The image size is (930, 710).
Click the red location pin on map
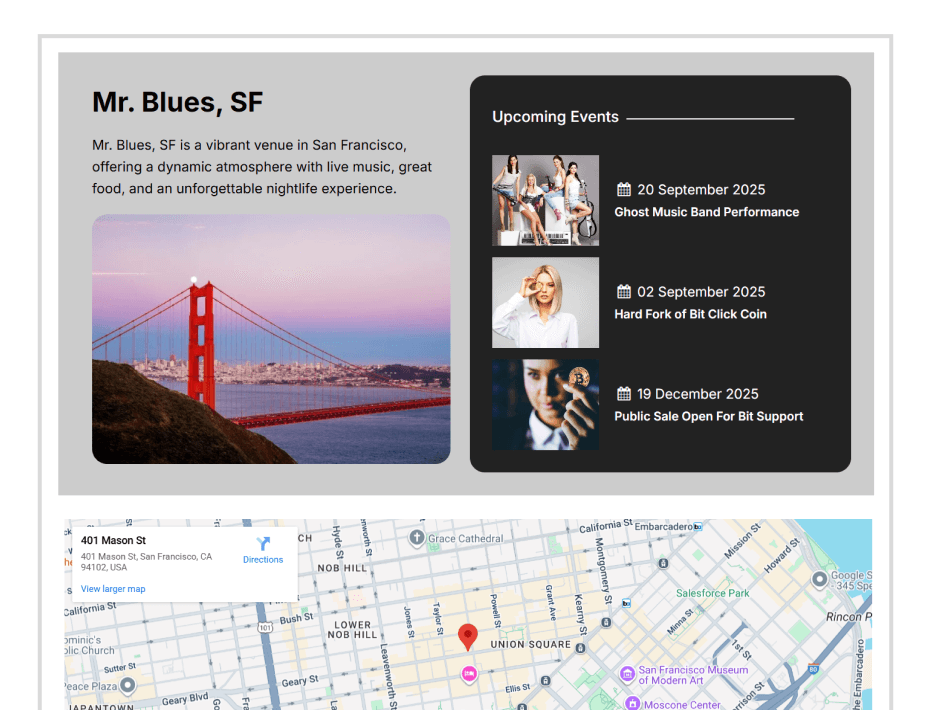pyautogui.click(x=467, y=636)
